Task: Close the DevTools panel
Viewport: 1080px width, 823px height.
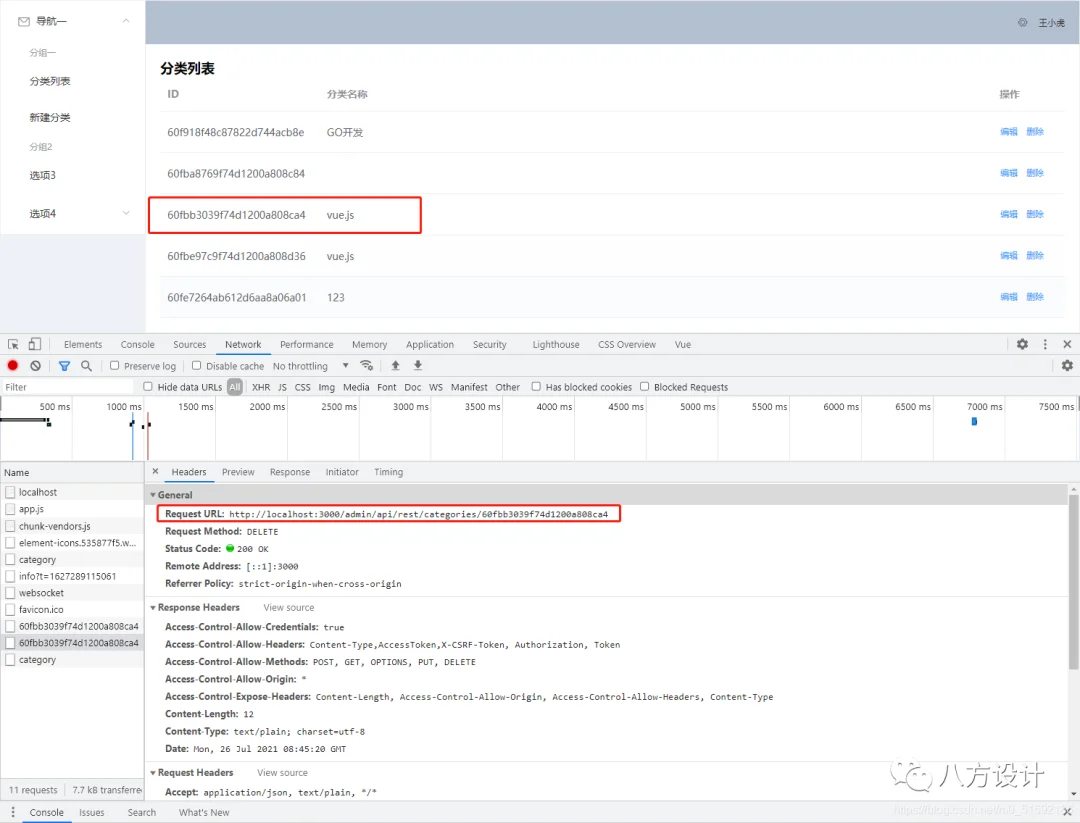Action: click(x=1067, y=344)
